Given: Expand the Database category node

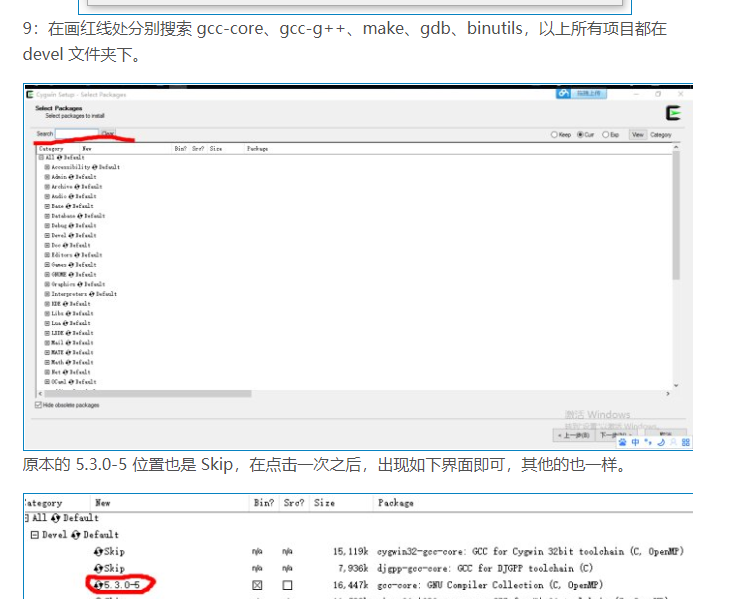Looking at the screenshot, I should tap(47, 216).
